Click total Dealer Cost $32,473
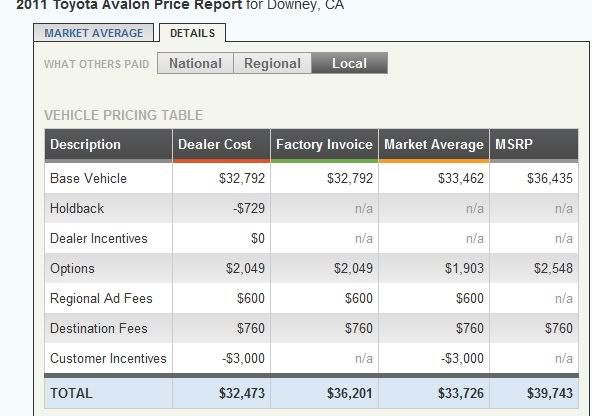592x416 pixels. point(242,393)
